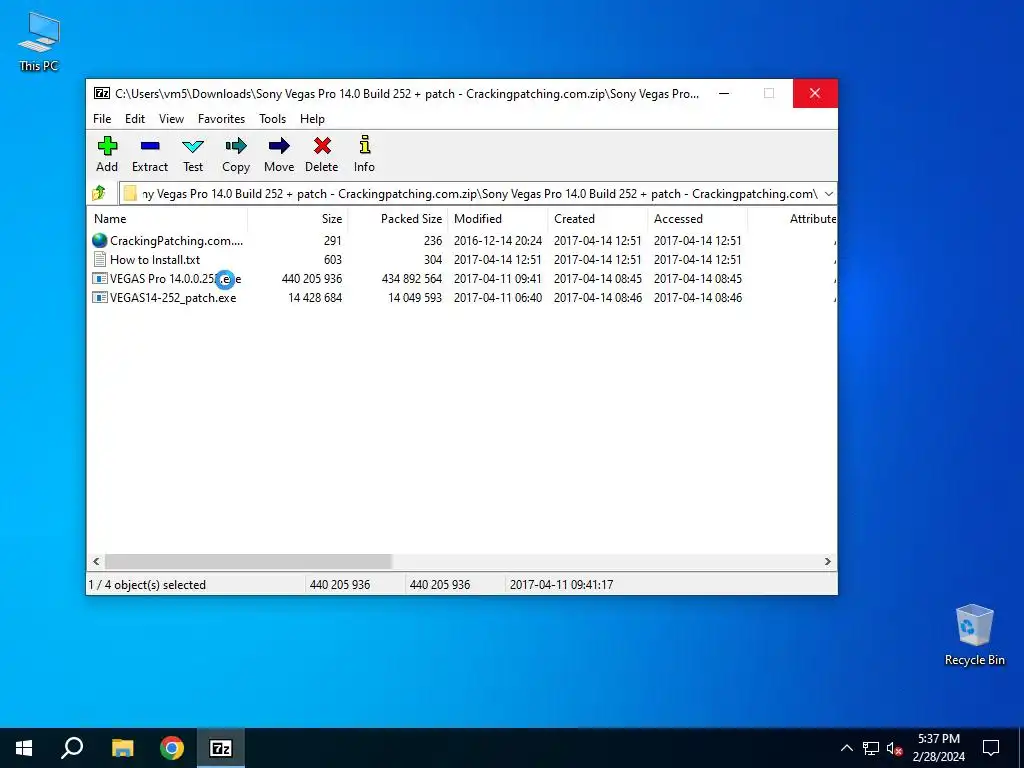The height and width of the screenshot is (768, 1024).
Task: Launch Google Chrome from taskbar
Action: click(172, 748)
